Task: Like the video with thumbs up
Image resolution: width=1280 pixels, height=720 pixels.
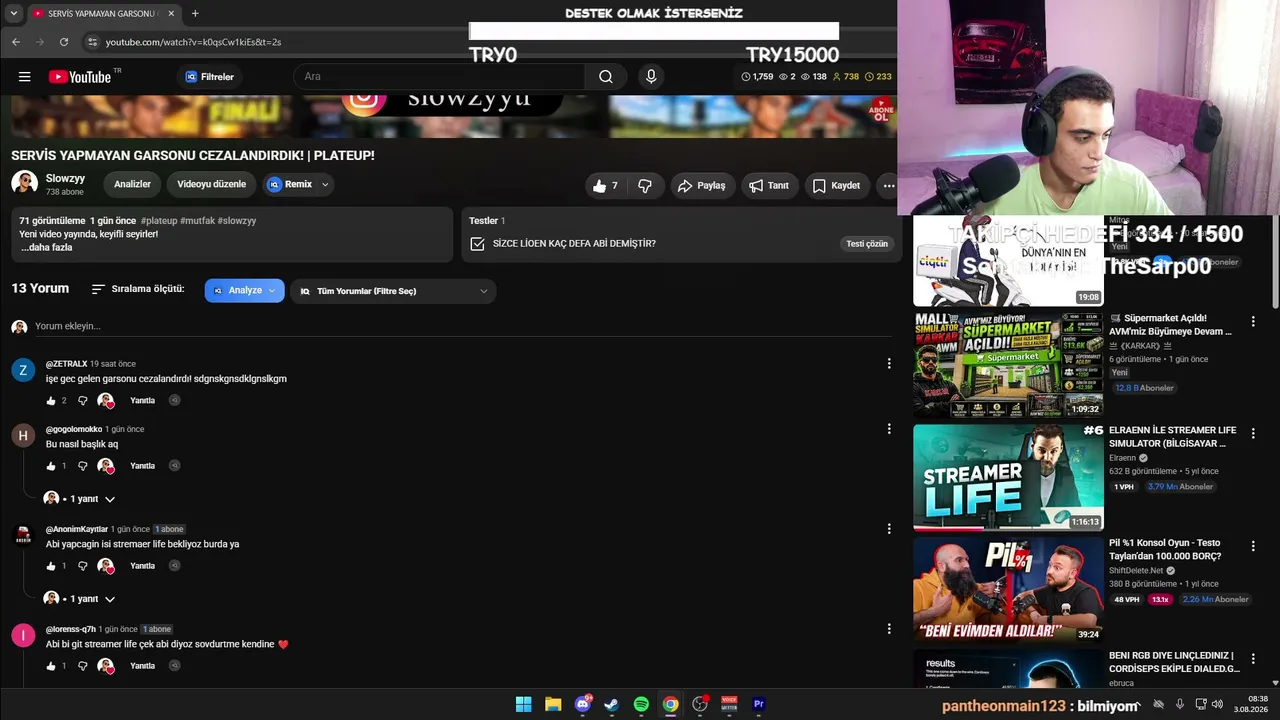Action: click(x=605, y=186)
